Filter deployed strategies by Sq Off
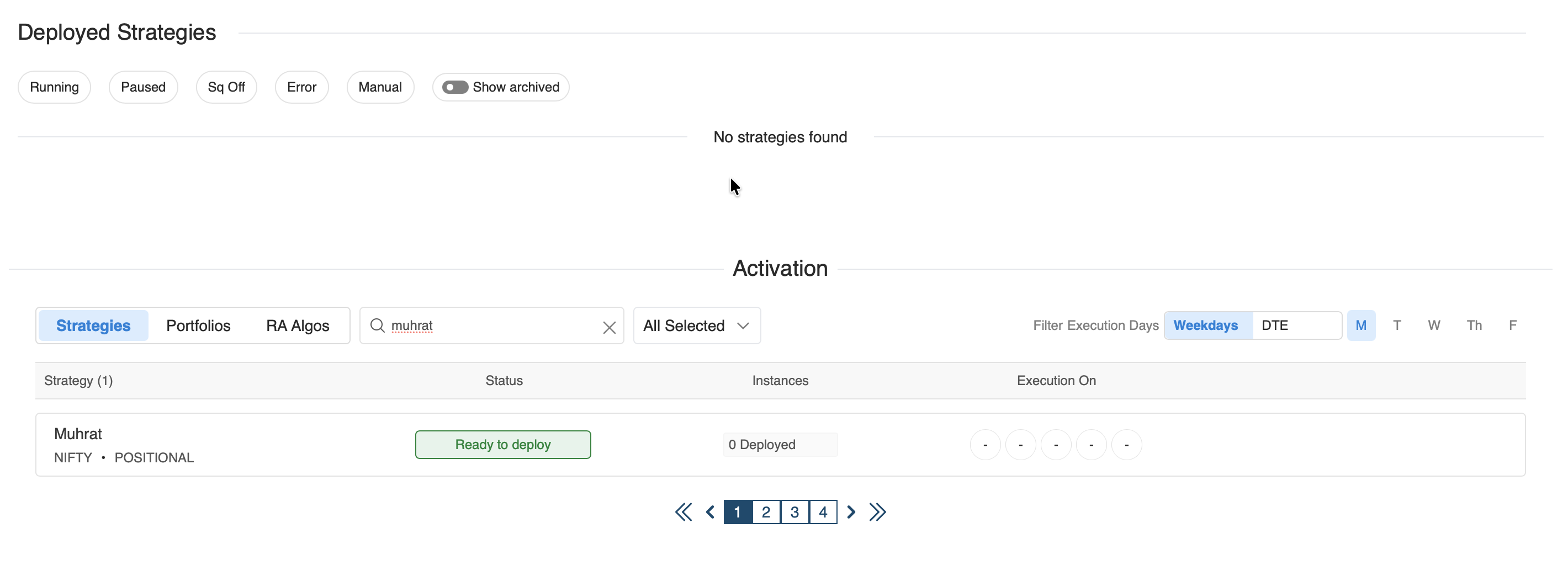 click(x=226, y=87)
